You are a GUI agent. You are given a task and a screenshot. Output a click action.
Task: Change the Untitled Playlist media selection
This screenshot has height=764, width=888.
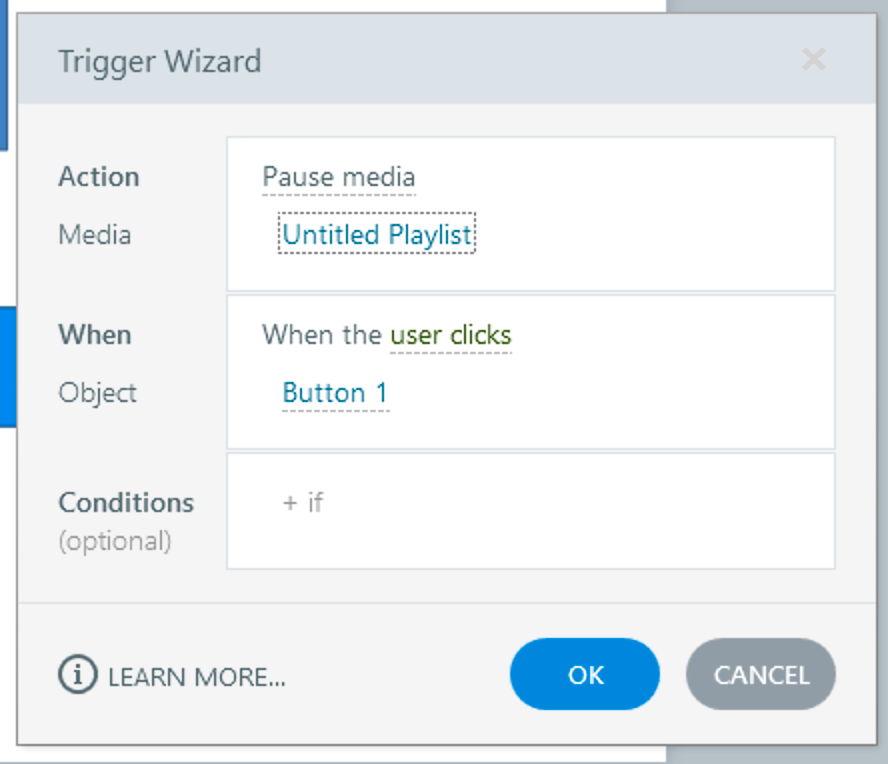tap(377, 235)
